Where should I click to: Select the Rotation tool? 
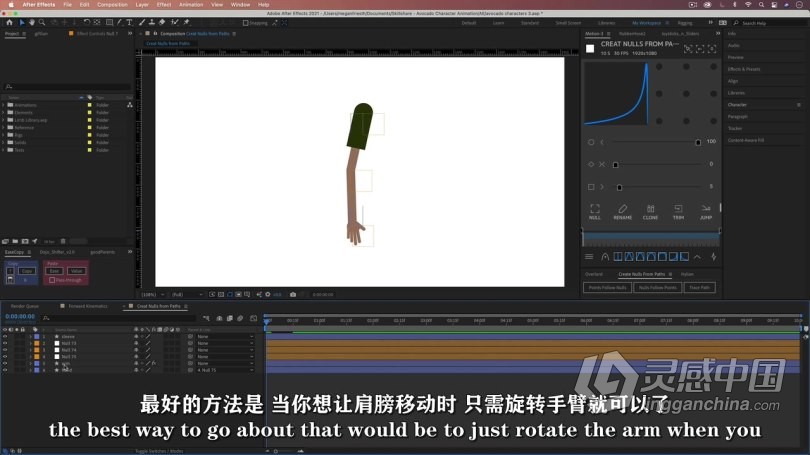click(x=86, y=23)
